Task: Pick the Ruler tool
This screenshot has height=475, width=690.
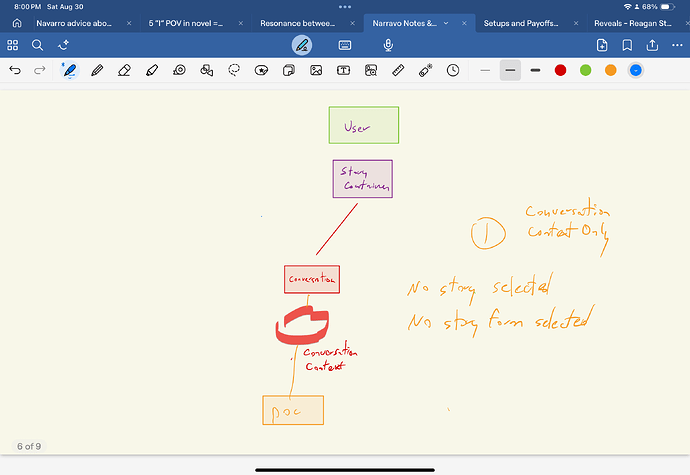Action: (398, 70)
